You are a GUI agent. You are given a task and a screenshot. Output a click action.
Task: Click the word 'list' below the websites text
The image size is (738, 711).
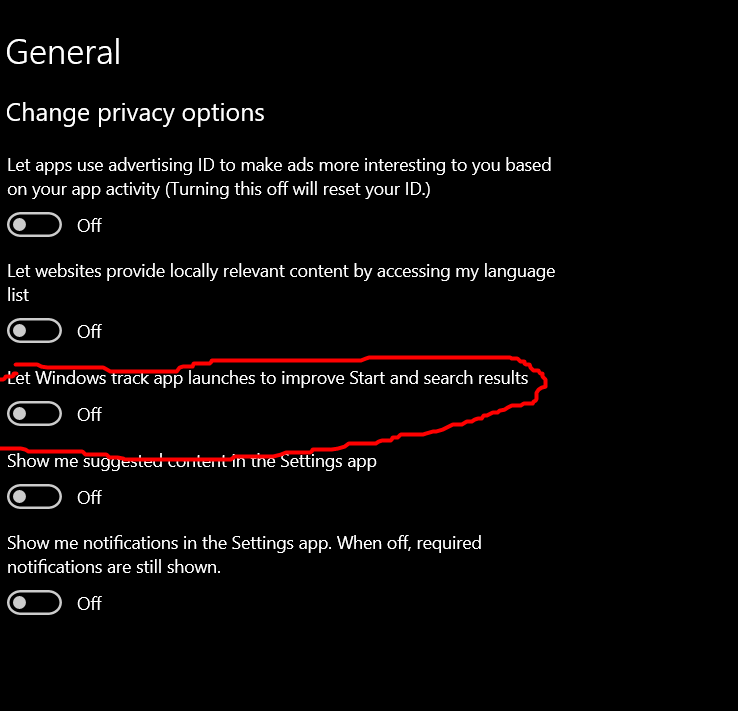18,295
